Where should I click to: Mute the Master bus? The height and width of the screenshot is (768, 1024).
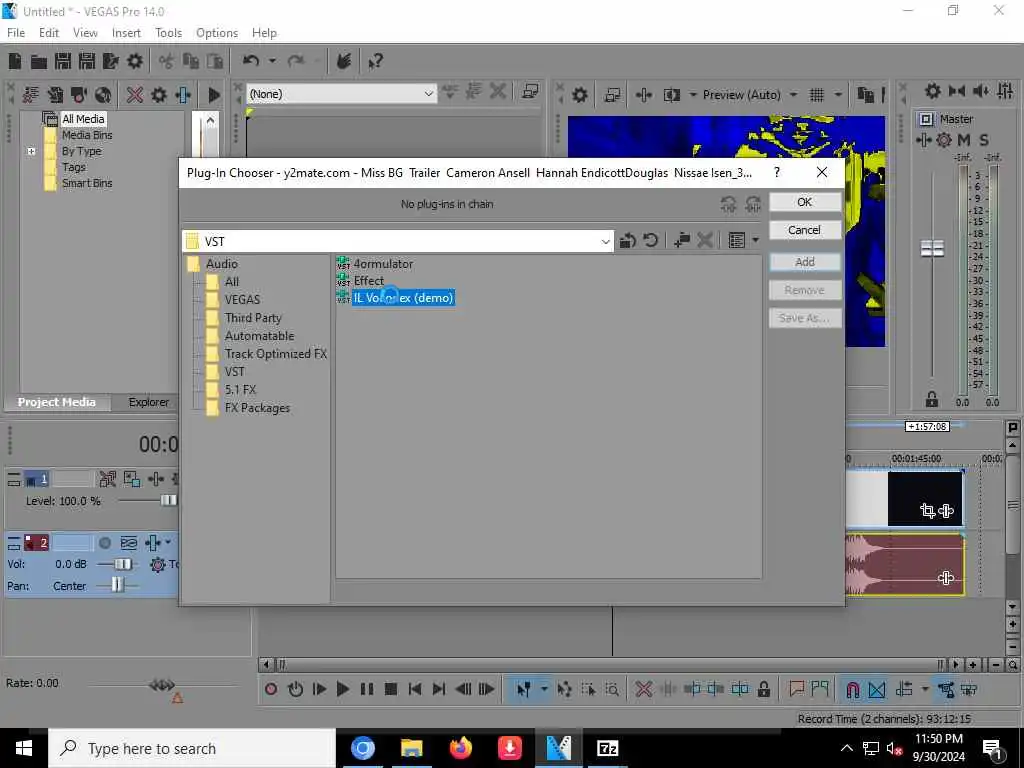click(x=963, y=140)
